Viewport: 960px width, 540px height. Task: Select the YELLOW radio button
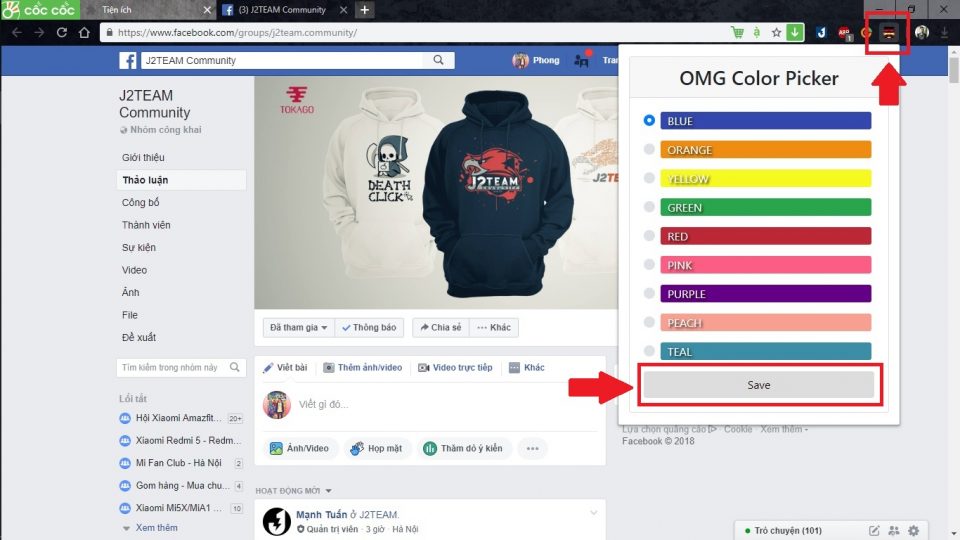point(649,178)
